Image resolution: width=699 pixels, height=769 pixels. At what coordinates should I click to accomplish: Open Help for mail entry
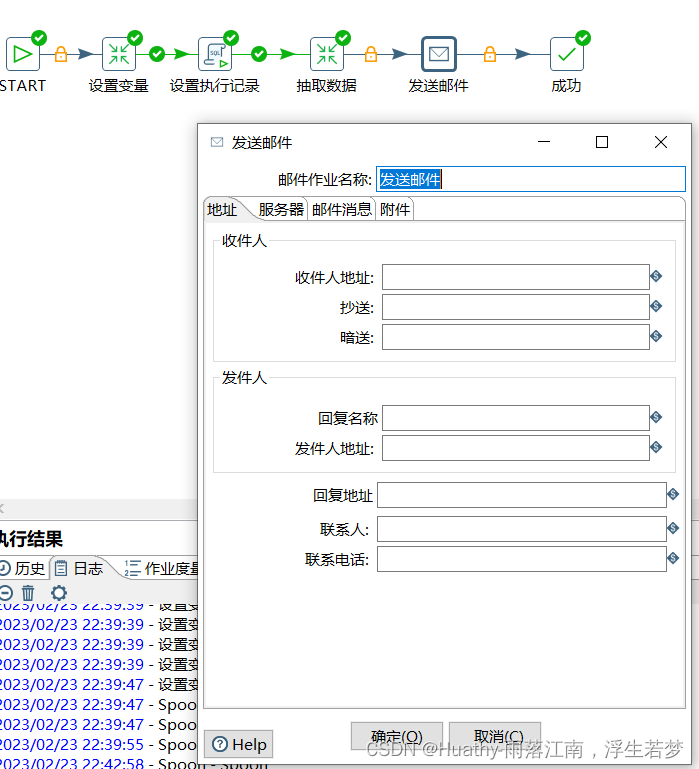click(239, 744)
